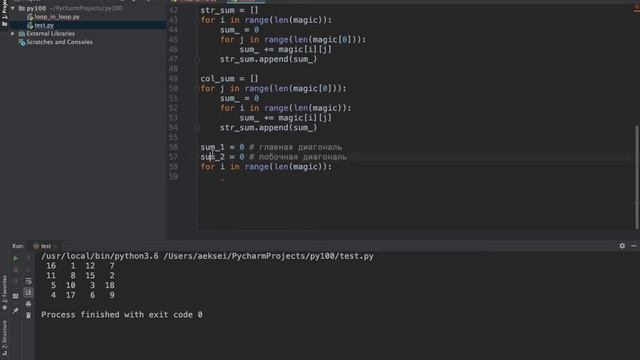Click the editor vertical scrollbar
The width and height of the screenshot is (640, 360).
(636, 178)
